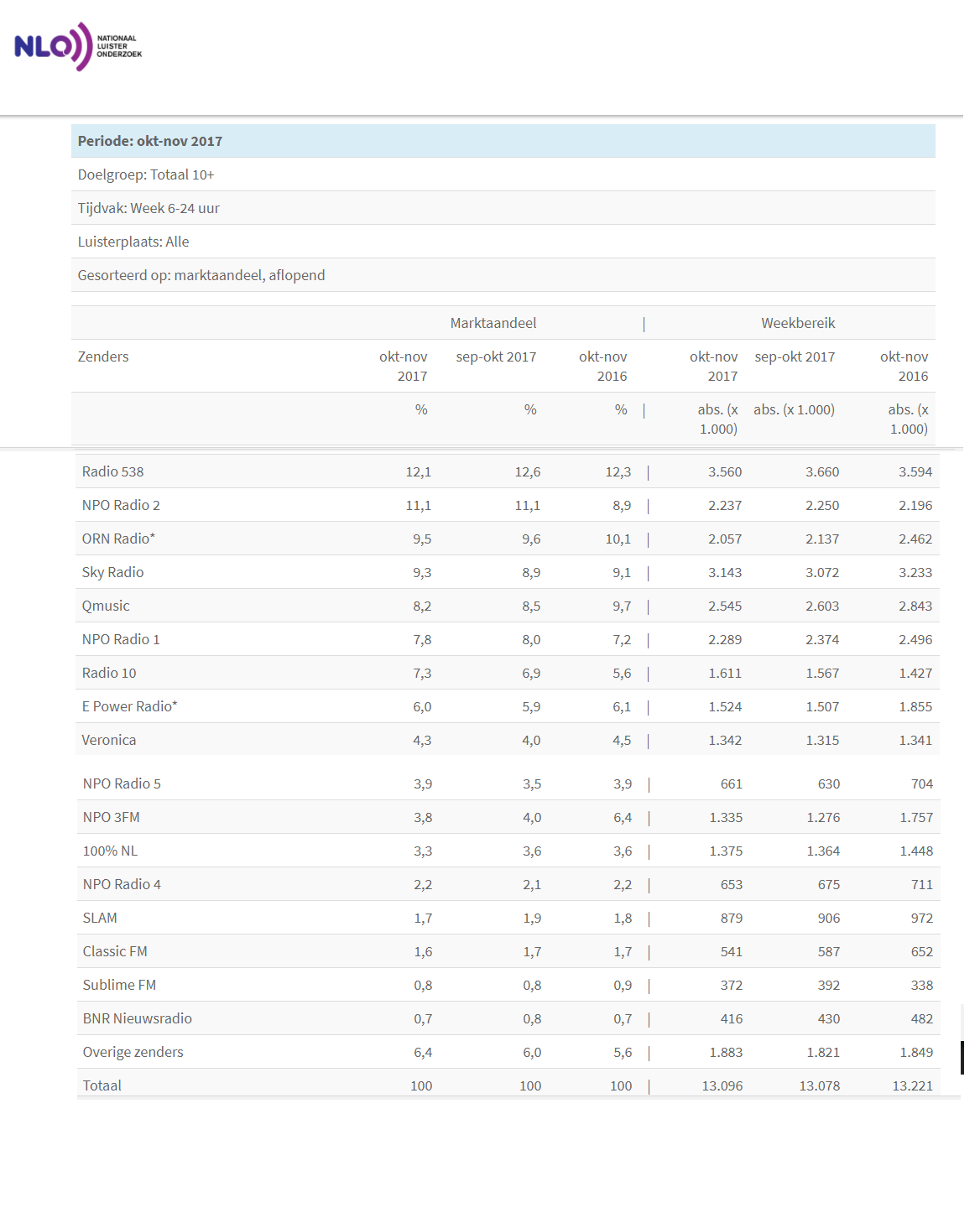
Task: Click NPO 3FM reach value '1.757'
Action: point(916,817)
